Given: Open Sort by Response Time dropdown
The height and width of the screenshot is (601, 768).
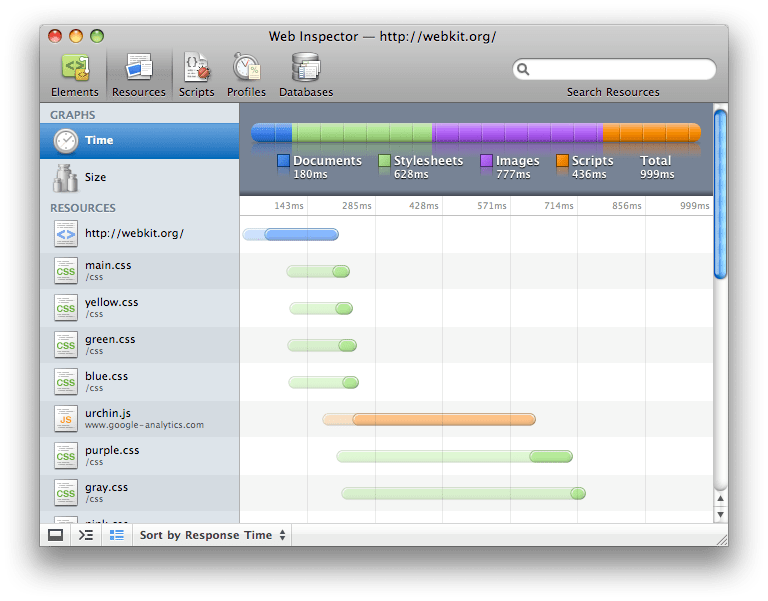Looking at the screenshot, I should click(x=212, y=535).
